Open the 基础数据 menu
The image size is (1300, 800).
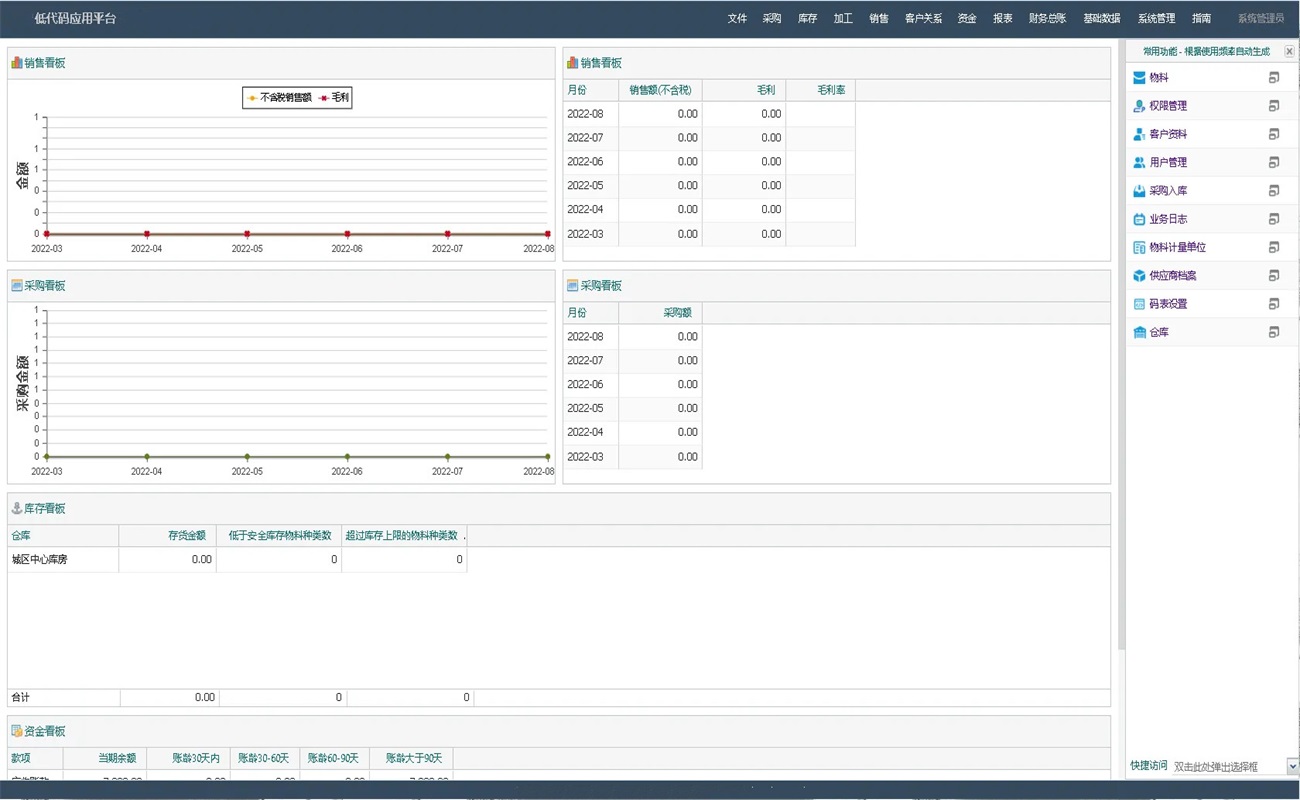tap(1101, 19)
